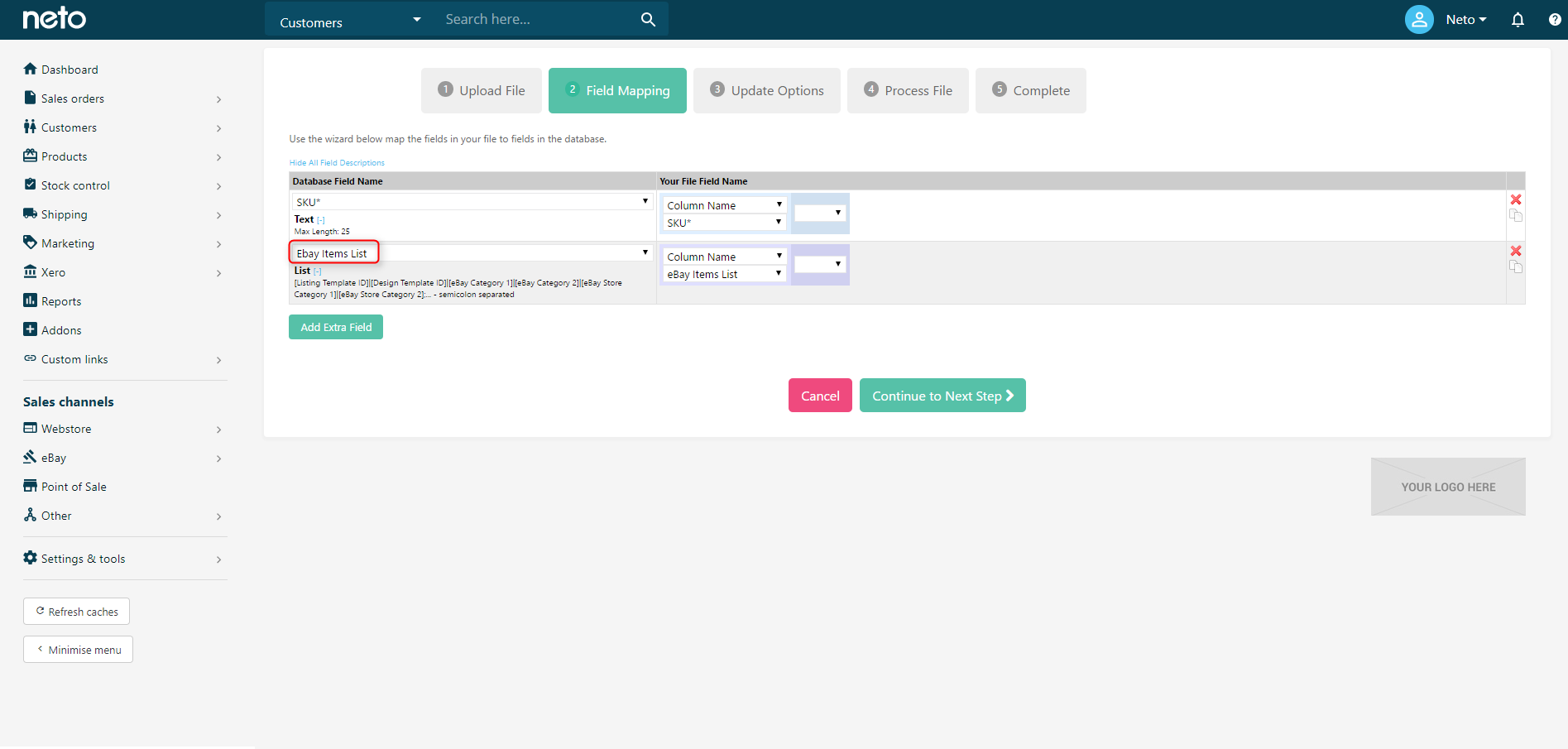Duplicate the Ebay Items List mapping row
The height and width of the screenshot is (749, 1568).
(x=1516, y=266)
